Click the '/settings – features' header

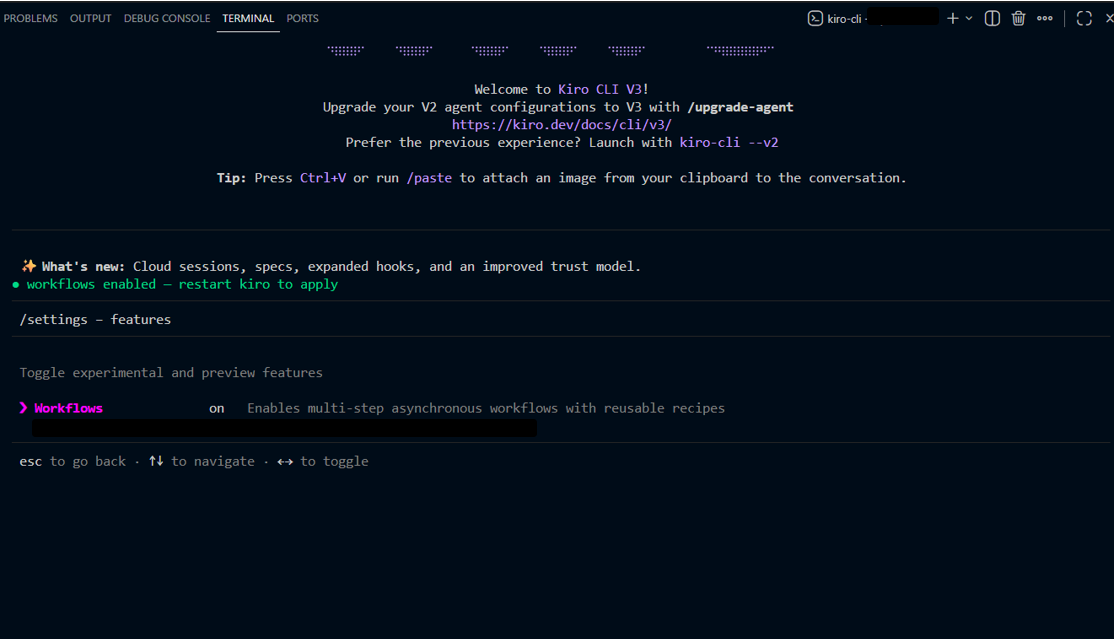pos(95,320)
